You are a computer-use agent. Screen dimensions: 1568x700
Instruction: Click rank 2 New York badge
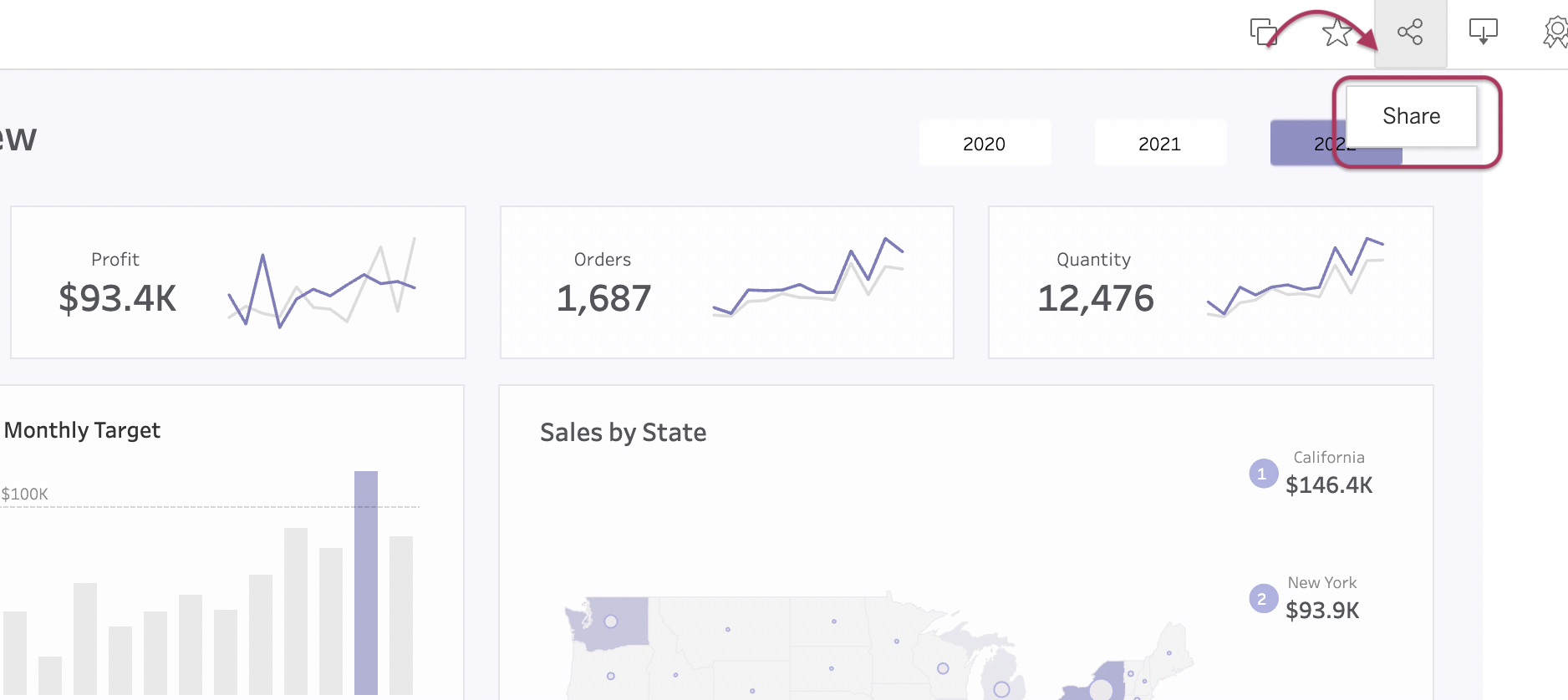coord(1263,599)
